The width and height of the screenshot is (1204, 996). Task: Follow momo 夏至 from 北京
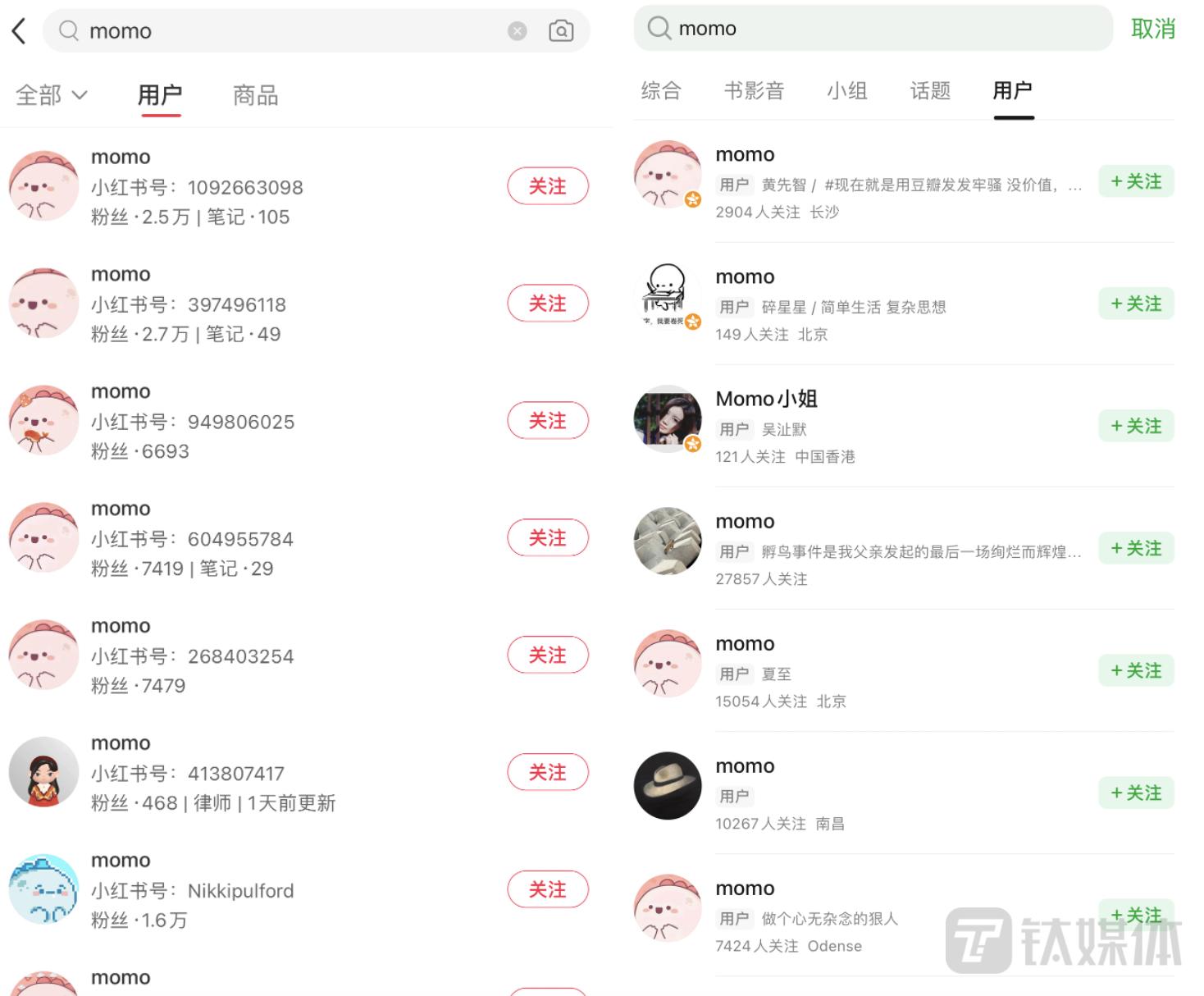coord(1137,670)
